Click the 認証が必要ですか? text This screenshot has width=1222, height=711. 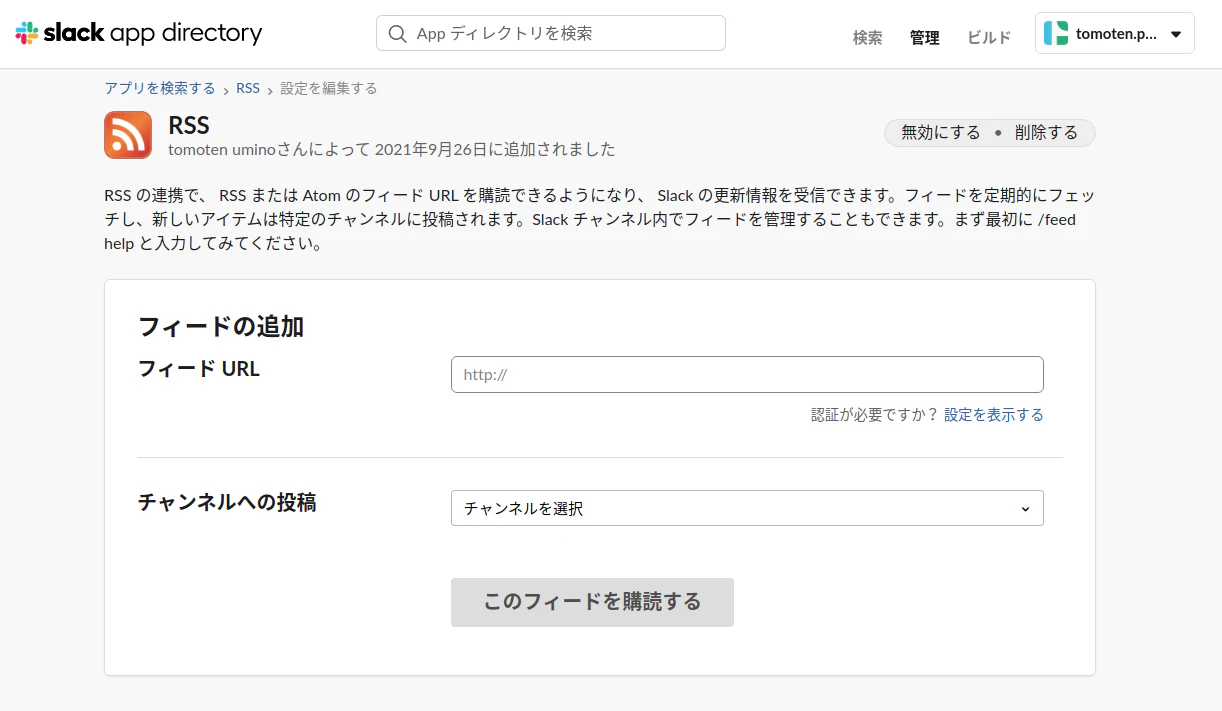tap(875, 415)
